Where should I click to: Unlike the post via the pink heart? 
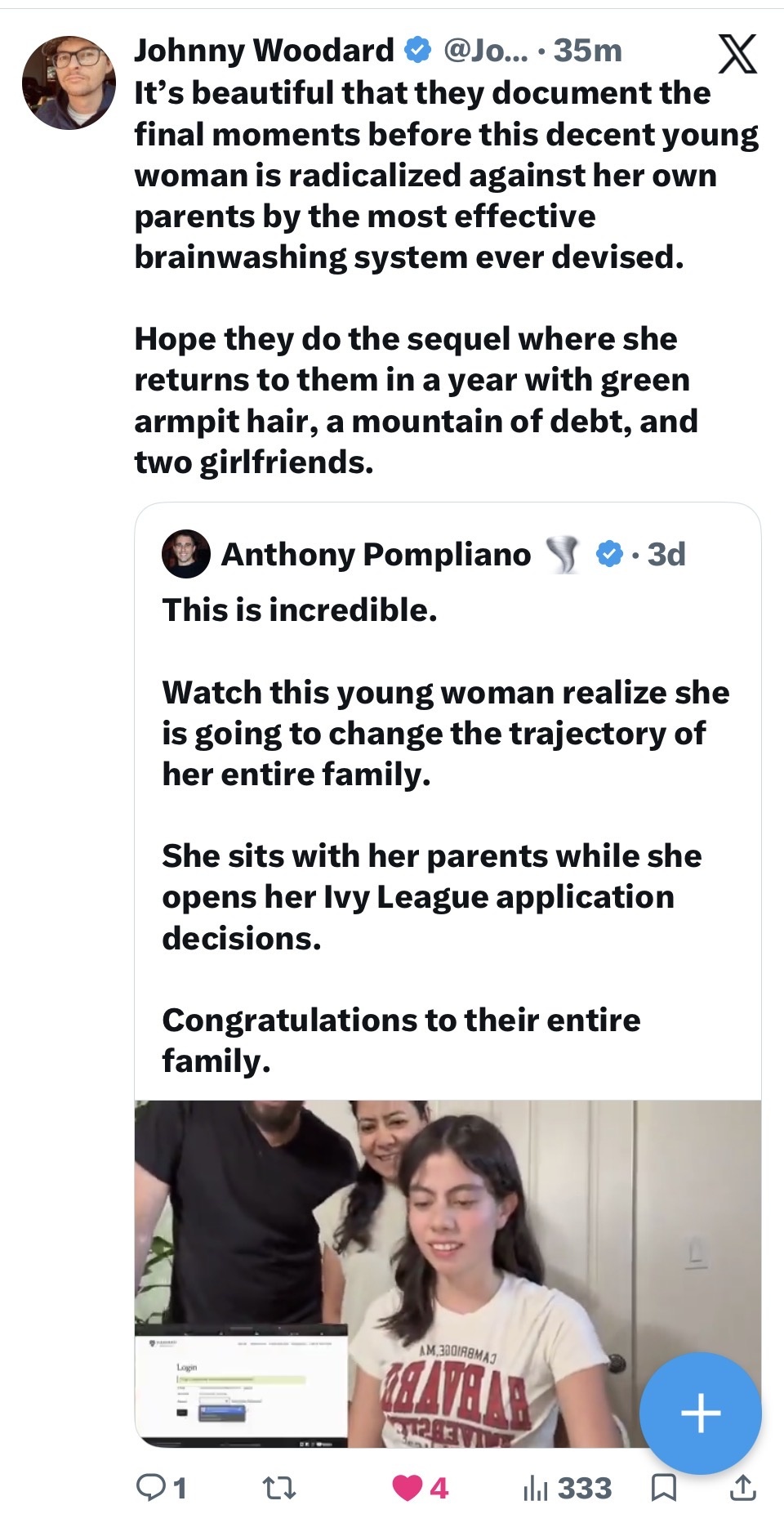click(x=408, y=1488)
